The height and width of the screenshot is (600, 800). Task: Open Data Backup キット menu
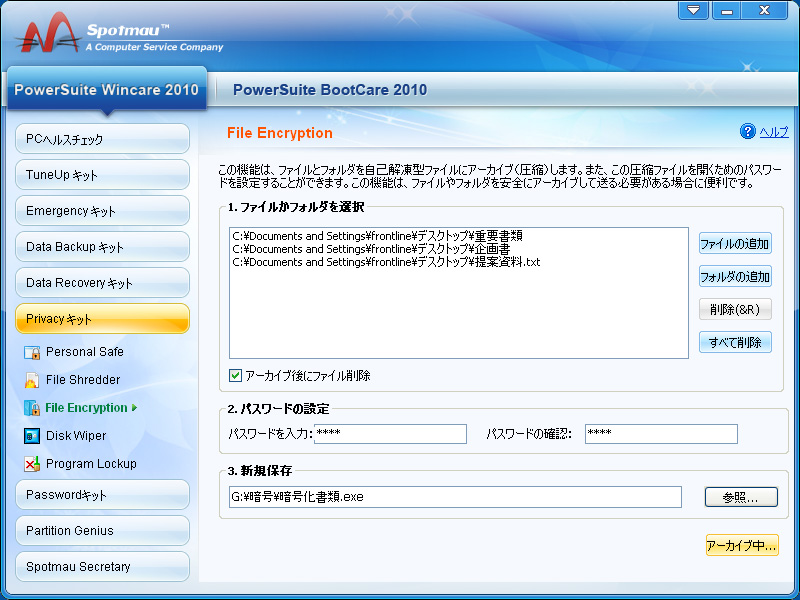(x=103, y=247)
